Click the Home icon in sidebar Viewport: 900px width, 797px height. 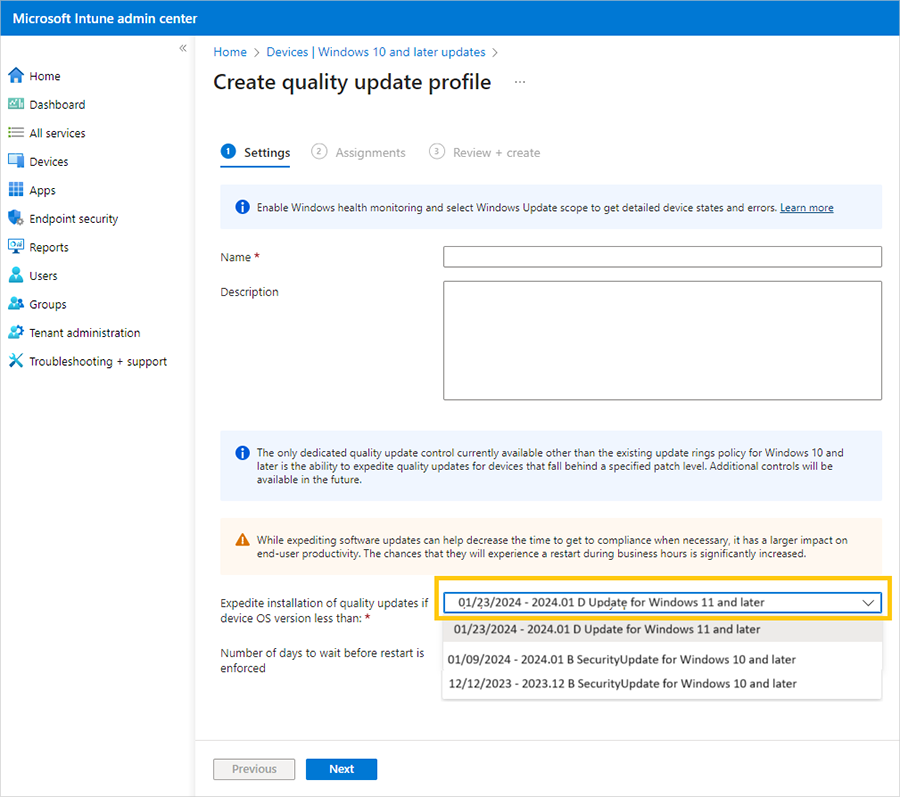tap(16, 76)
